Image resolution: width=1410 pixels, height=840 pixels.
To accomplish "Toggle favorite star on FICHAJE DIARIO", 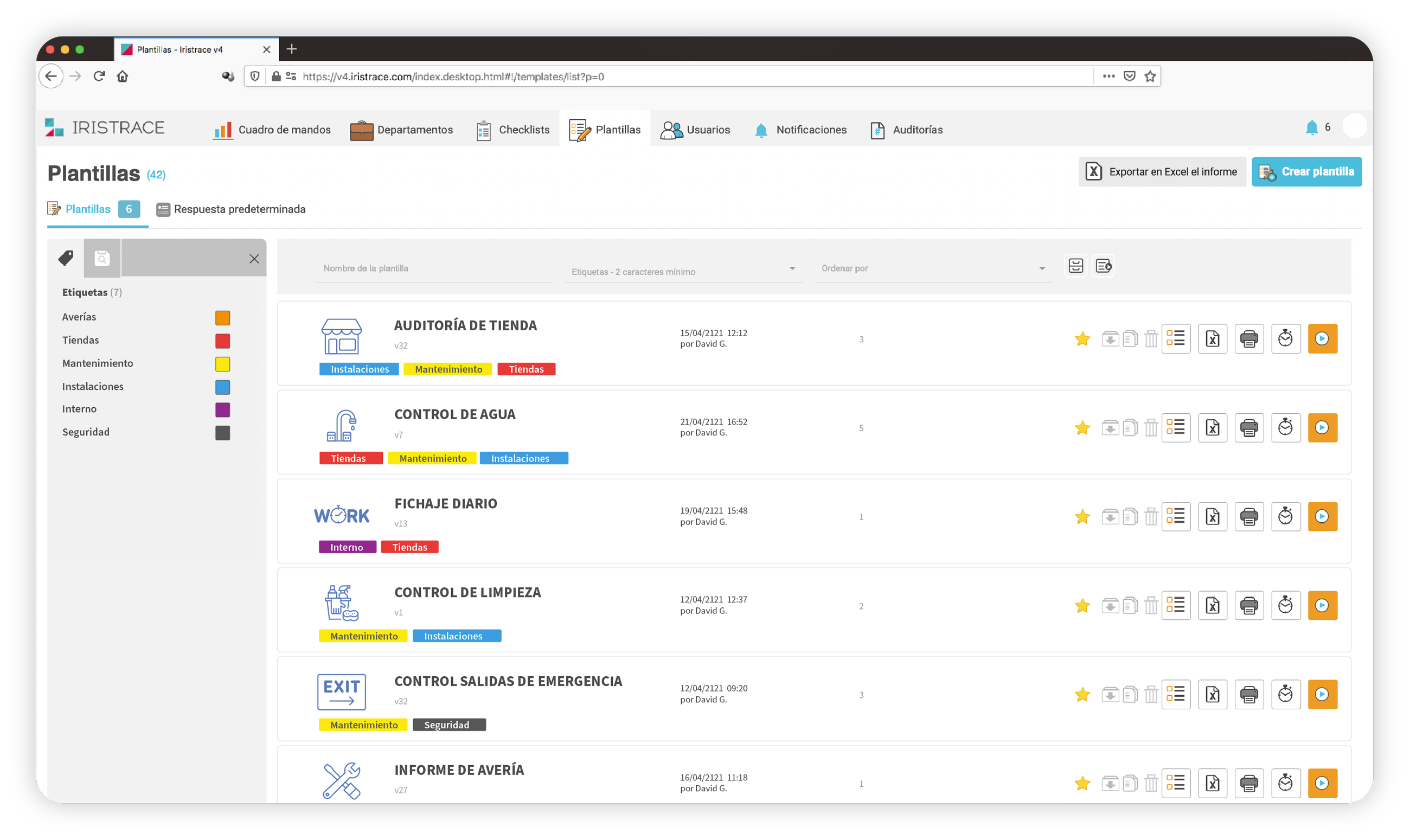I will click(1082, 516).
